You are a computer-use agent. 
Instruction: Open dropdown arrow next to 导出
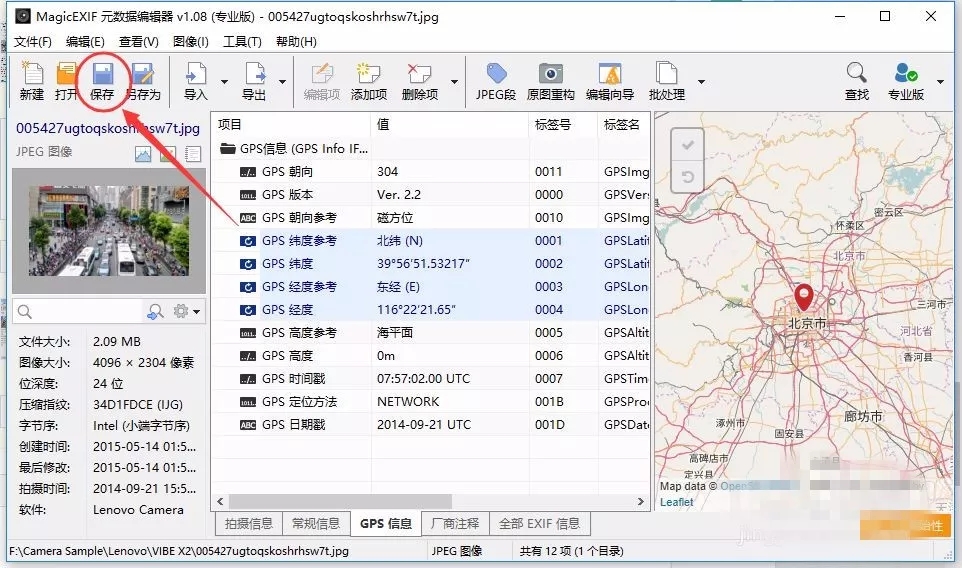(282, 81)
